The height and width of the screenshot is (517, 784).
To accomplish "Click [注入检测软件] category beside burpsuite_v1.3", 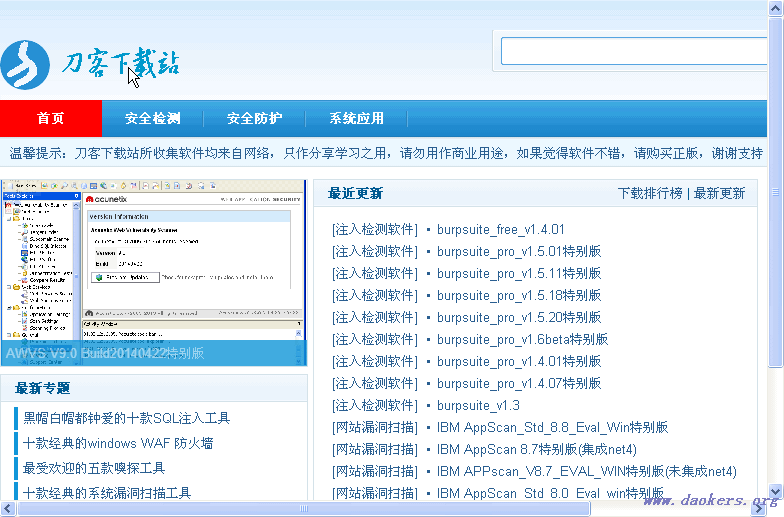I will [x=374, y=406].
